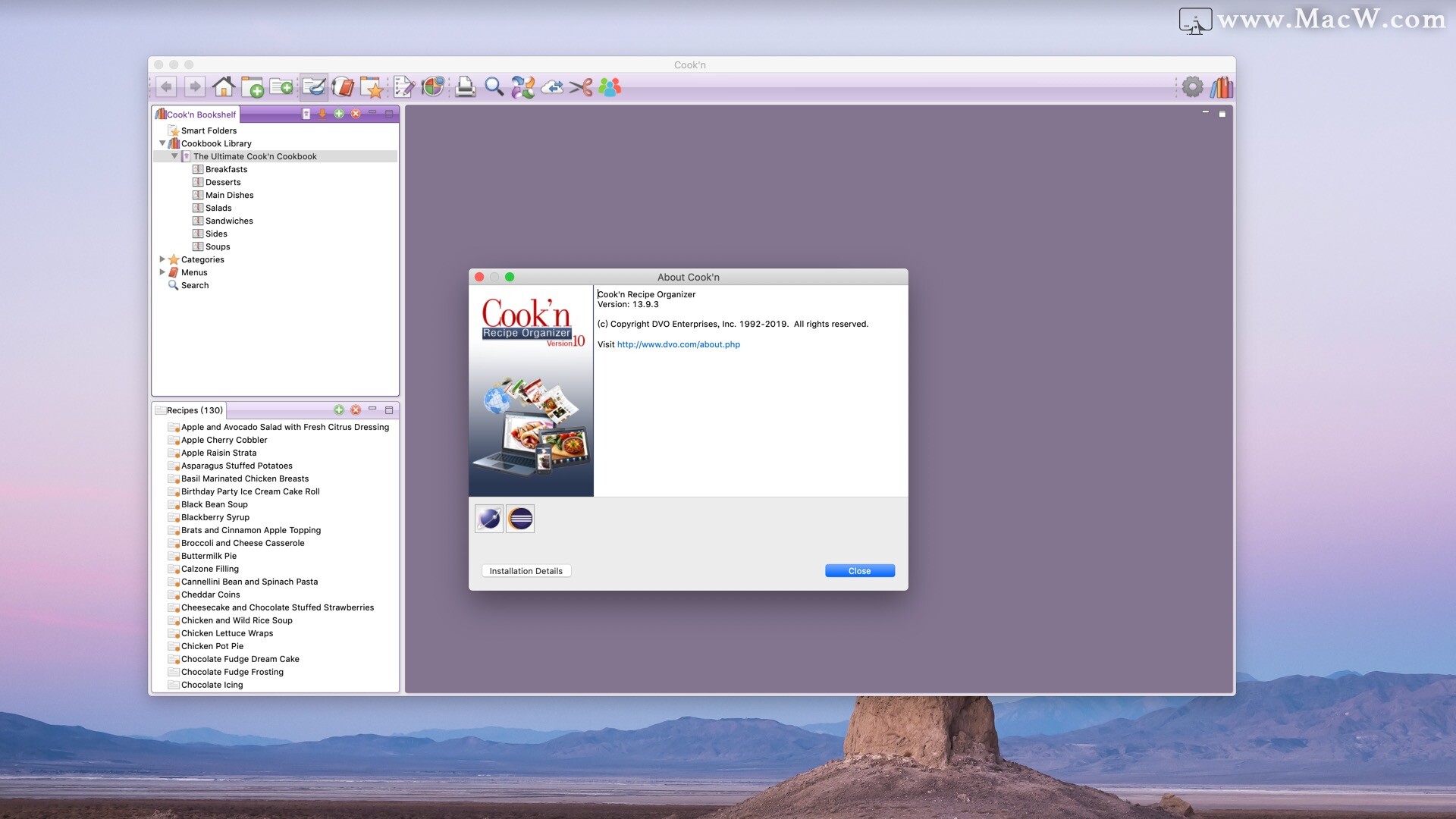Select the Sides chapter

click(216, 234)
